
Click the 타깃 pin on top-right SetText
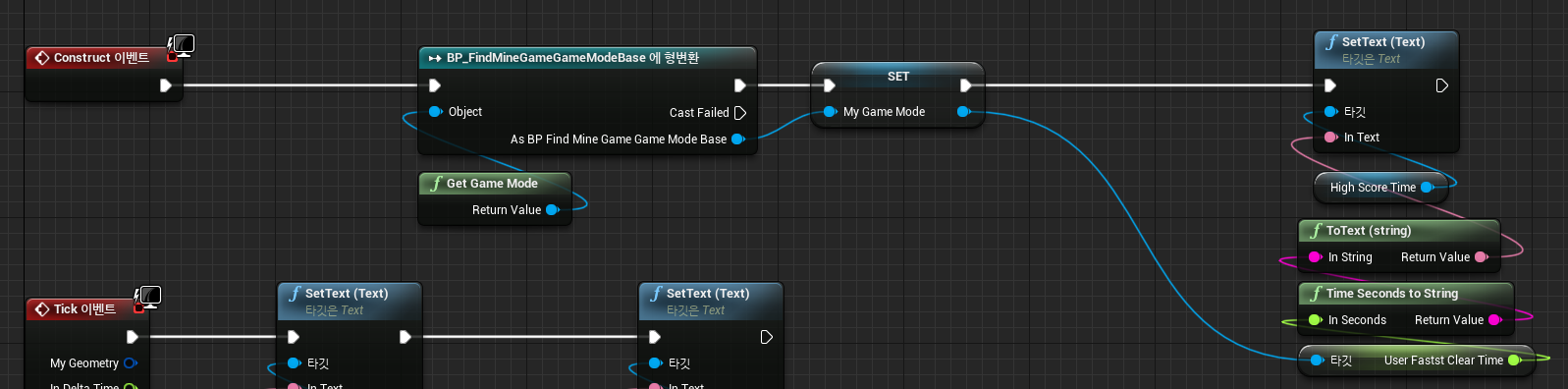[1330, 112]
